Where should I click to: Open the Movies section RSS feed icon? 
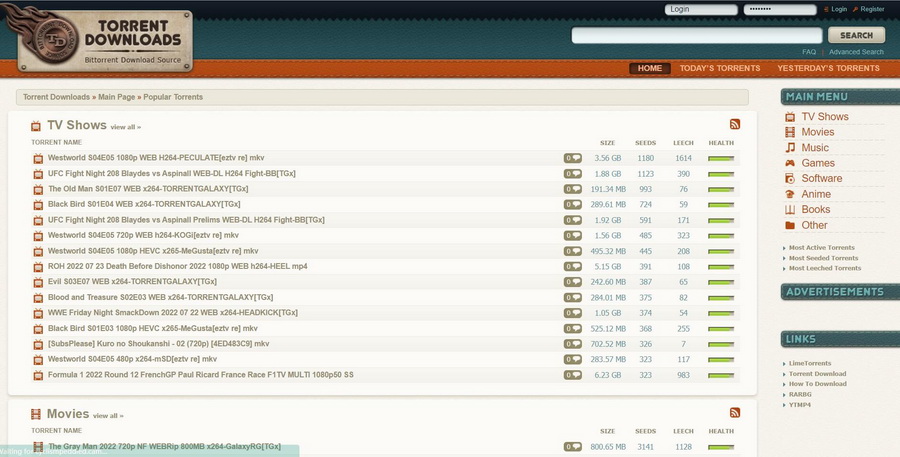pos(735,412)
